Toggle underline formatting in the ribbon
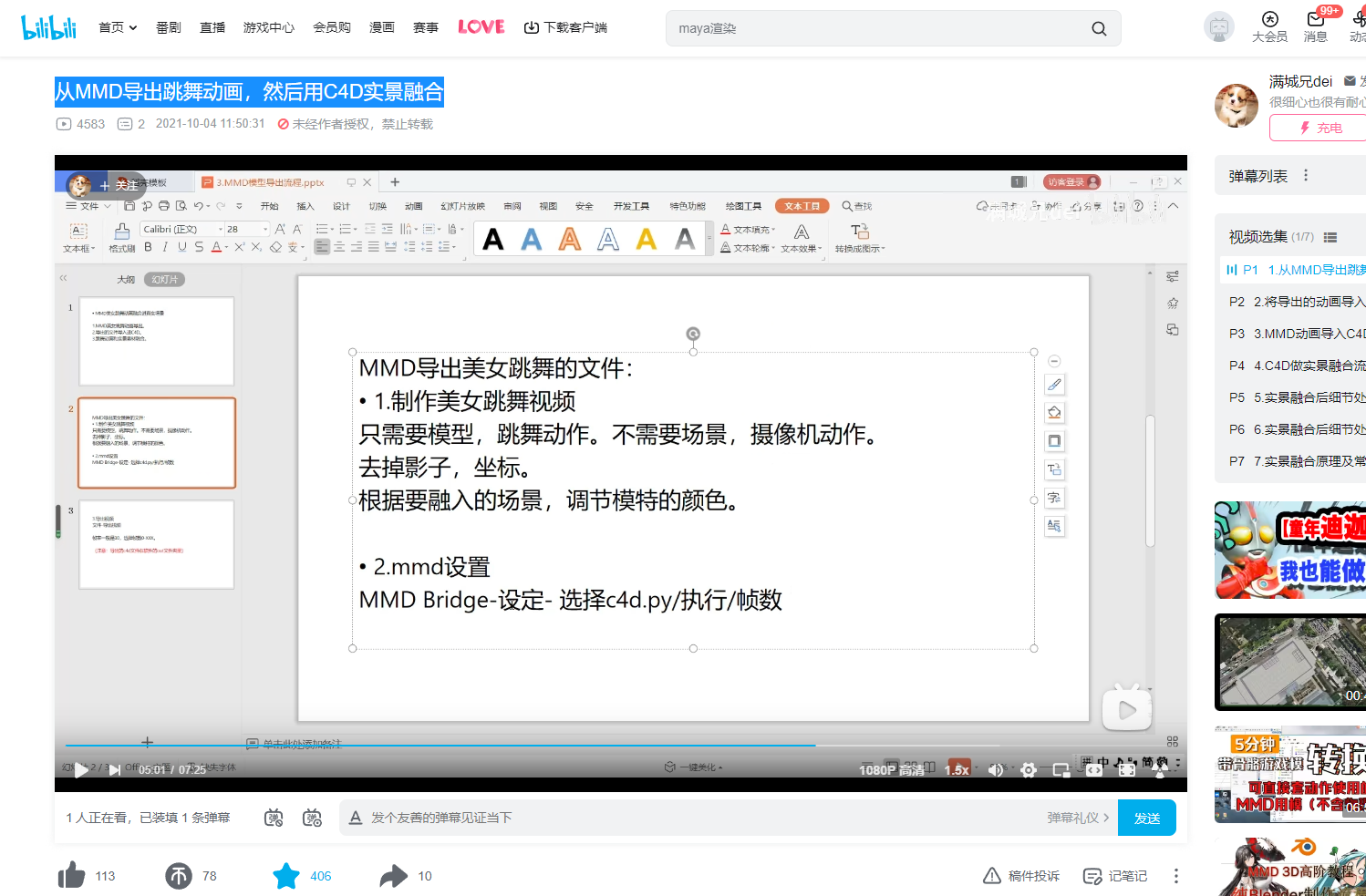The image size is (1366, 896). (x=181, y=246)
